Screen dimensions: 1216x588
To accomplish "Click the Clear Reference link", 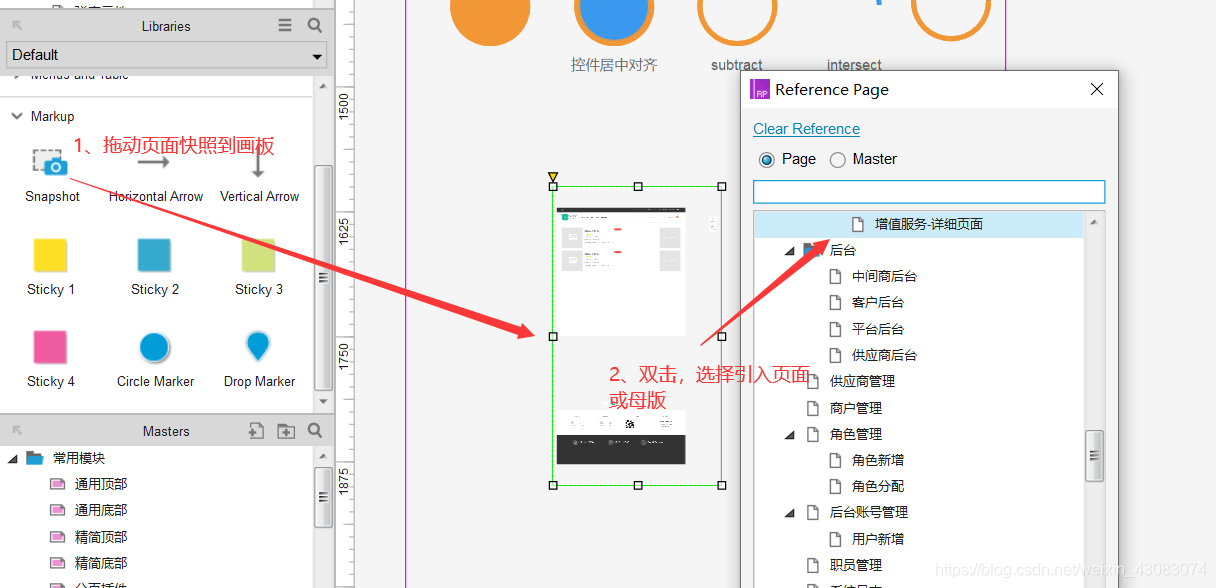I will coord(806,129).
